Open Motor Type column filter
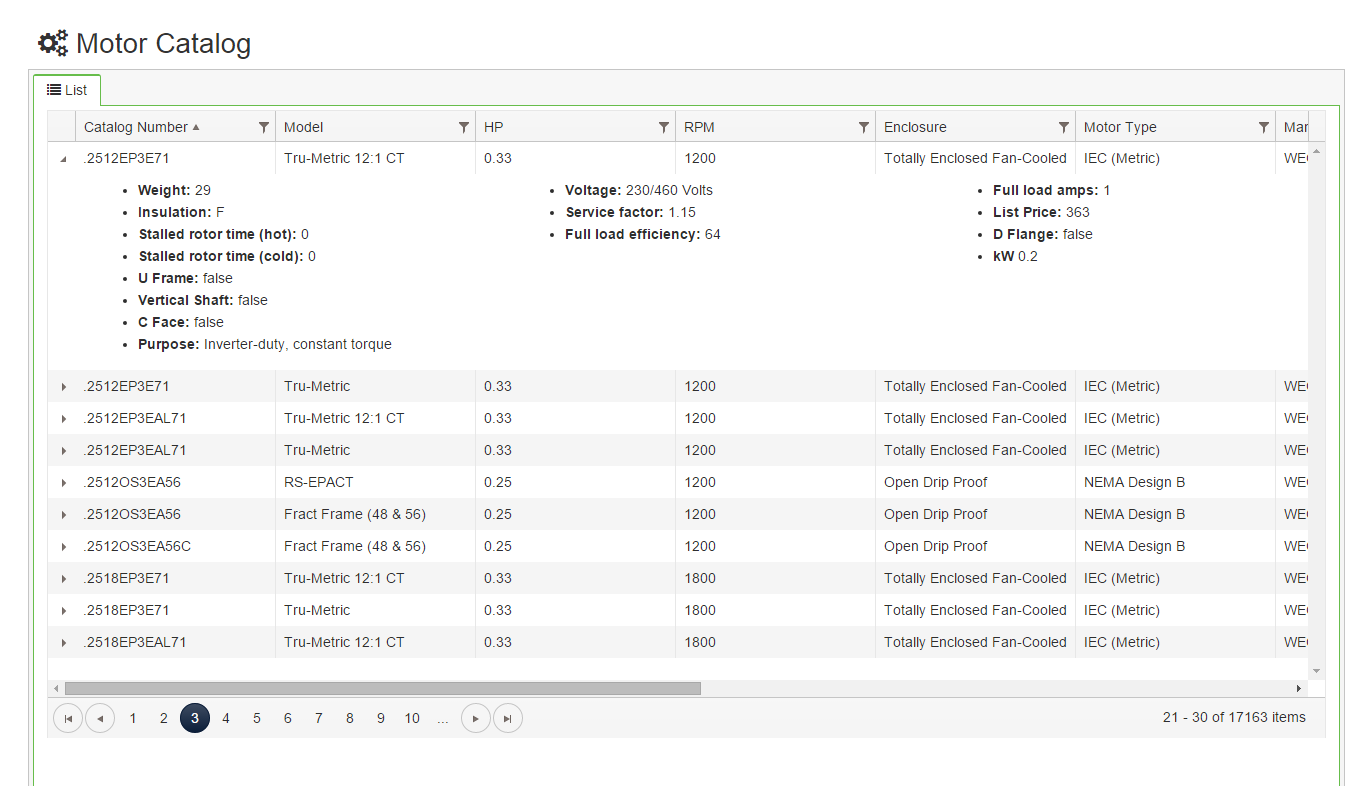The width and height of the screenshot is (1368, 786). coord(1264,127)
